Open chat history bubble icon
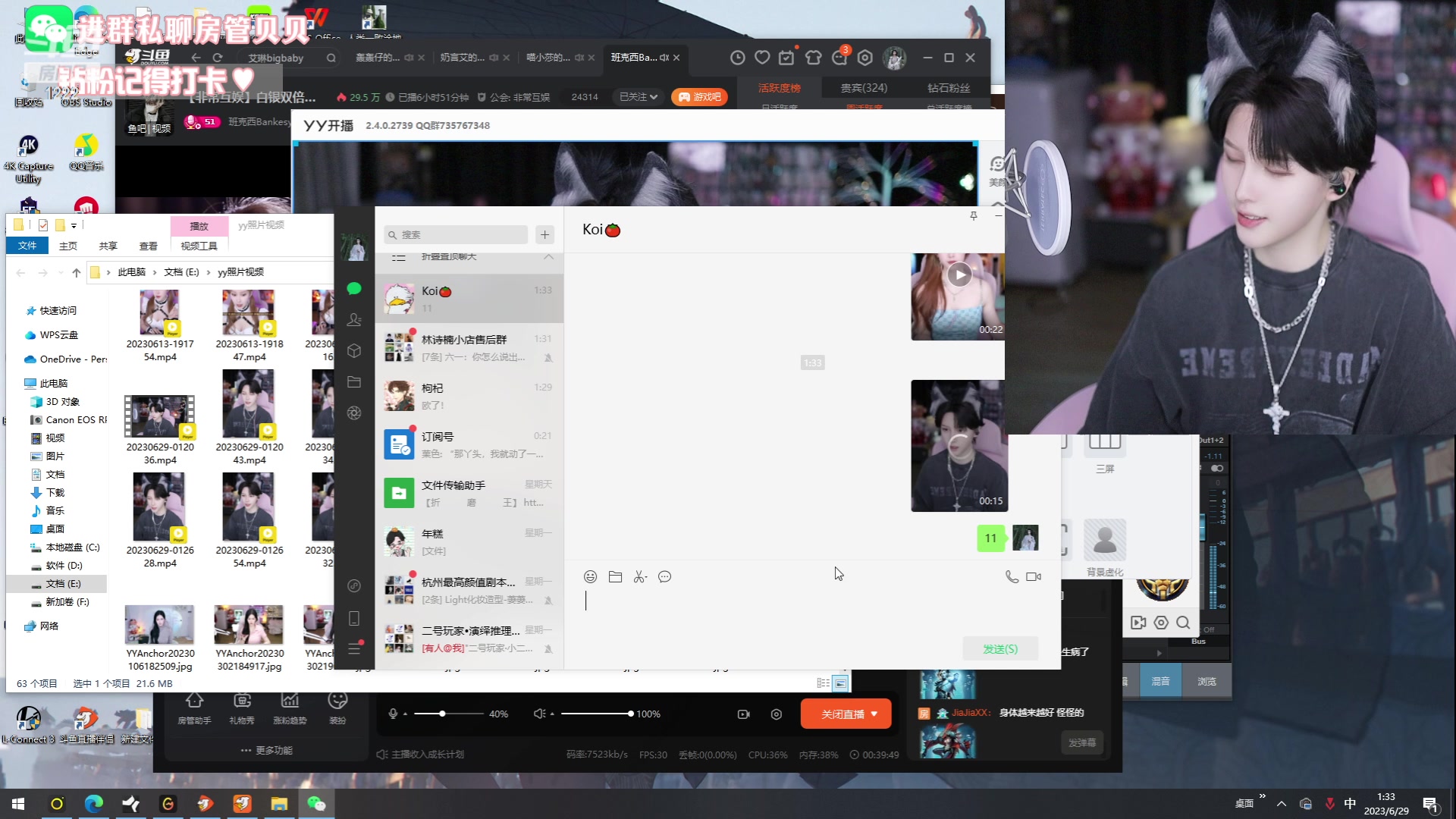The width and height of the screenshot is (1456, 819). pos(665,577)
